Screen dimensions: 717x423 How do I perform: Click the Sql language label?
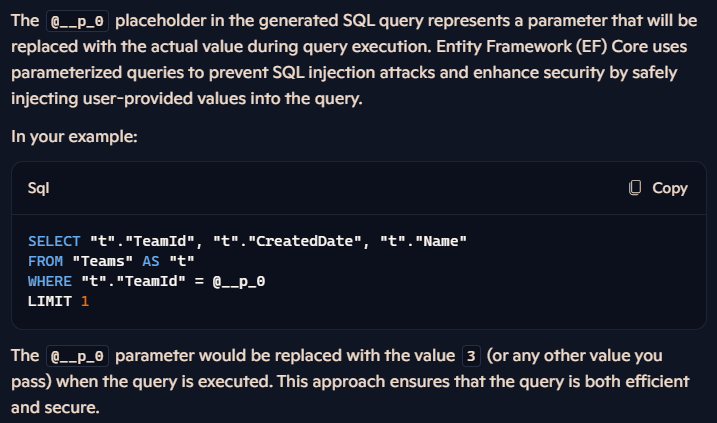pyautogui.click(x=38, y=188)
